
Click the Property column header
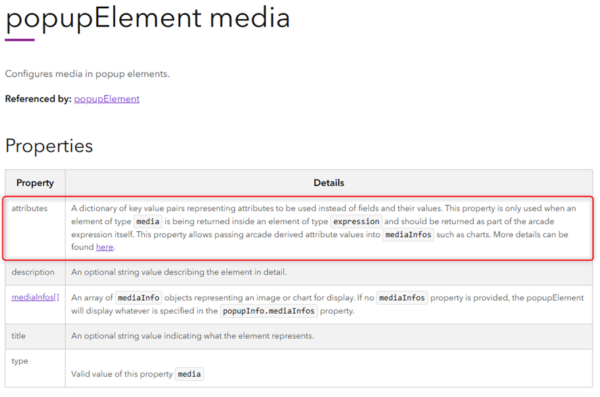click(35, 183)
